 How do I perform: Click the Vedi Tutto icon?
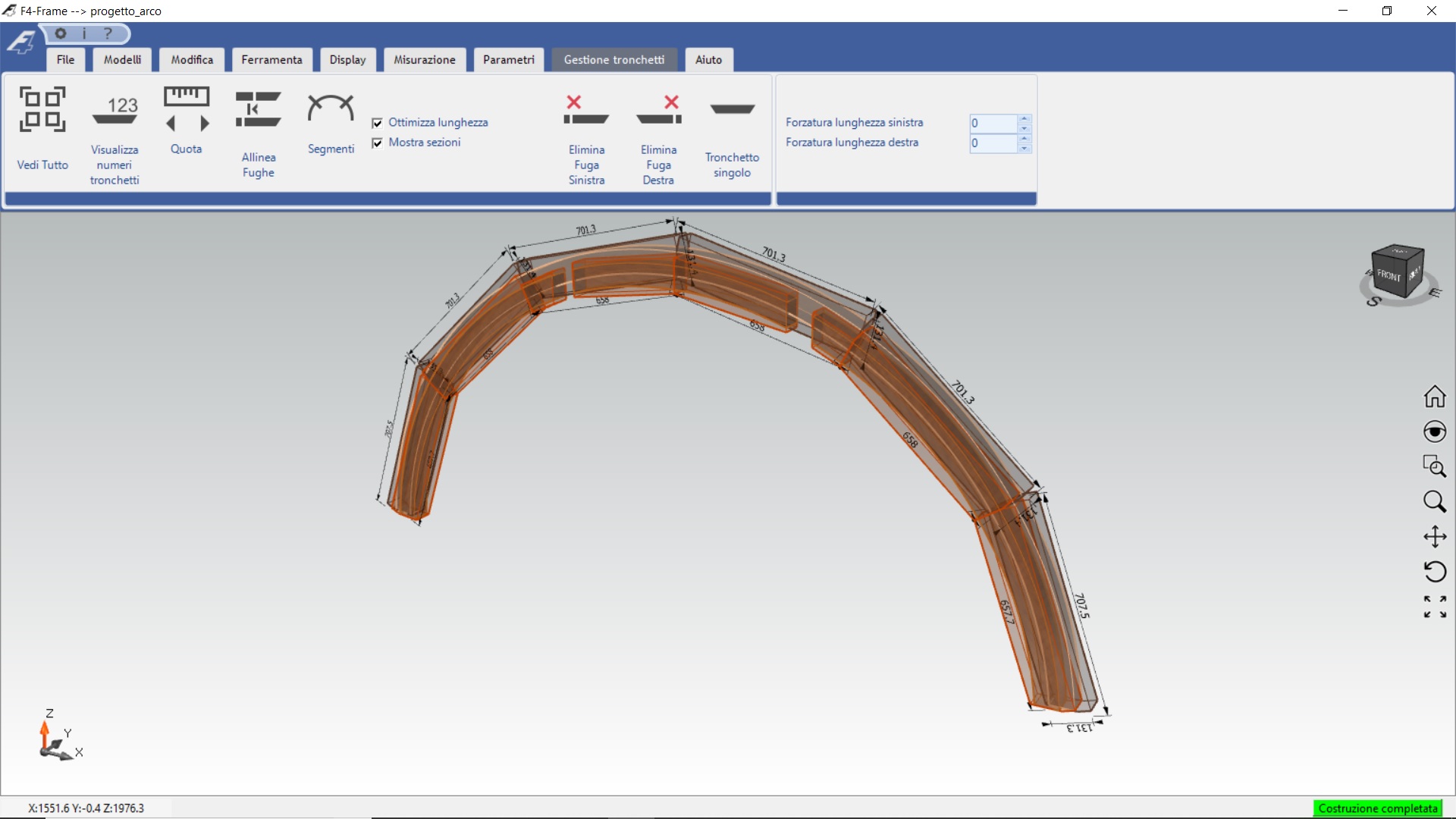[x=42, y=109]
